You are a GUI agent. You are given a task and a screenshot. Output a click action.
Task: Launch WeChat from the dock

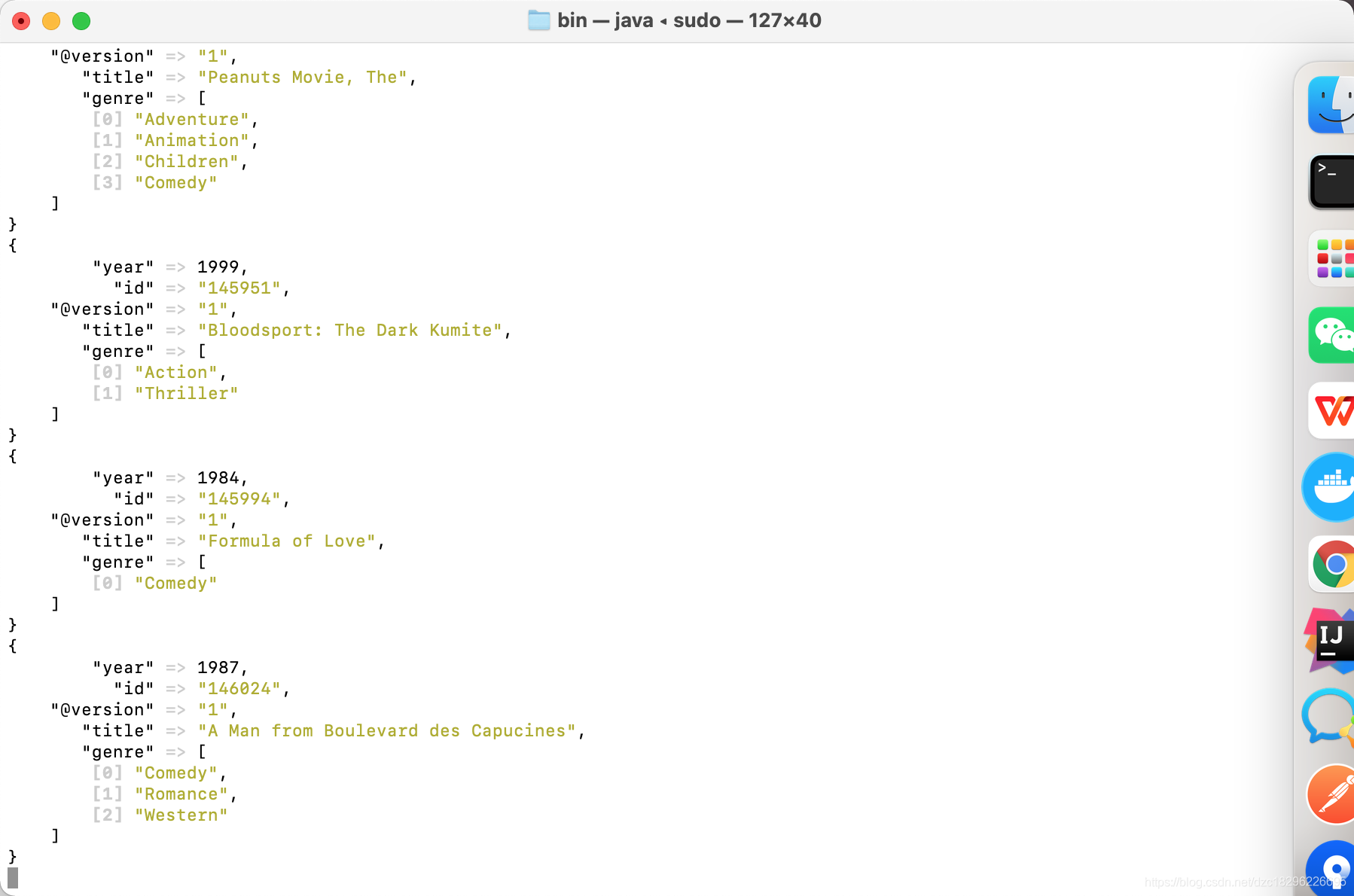[x=1331, y=335]
